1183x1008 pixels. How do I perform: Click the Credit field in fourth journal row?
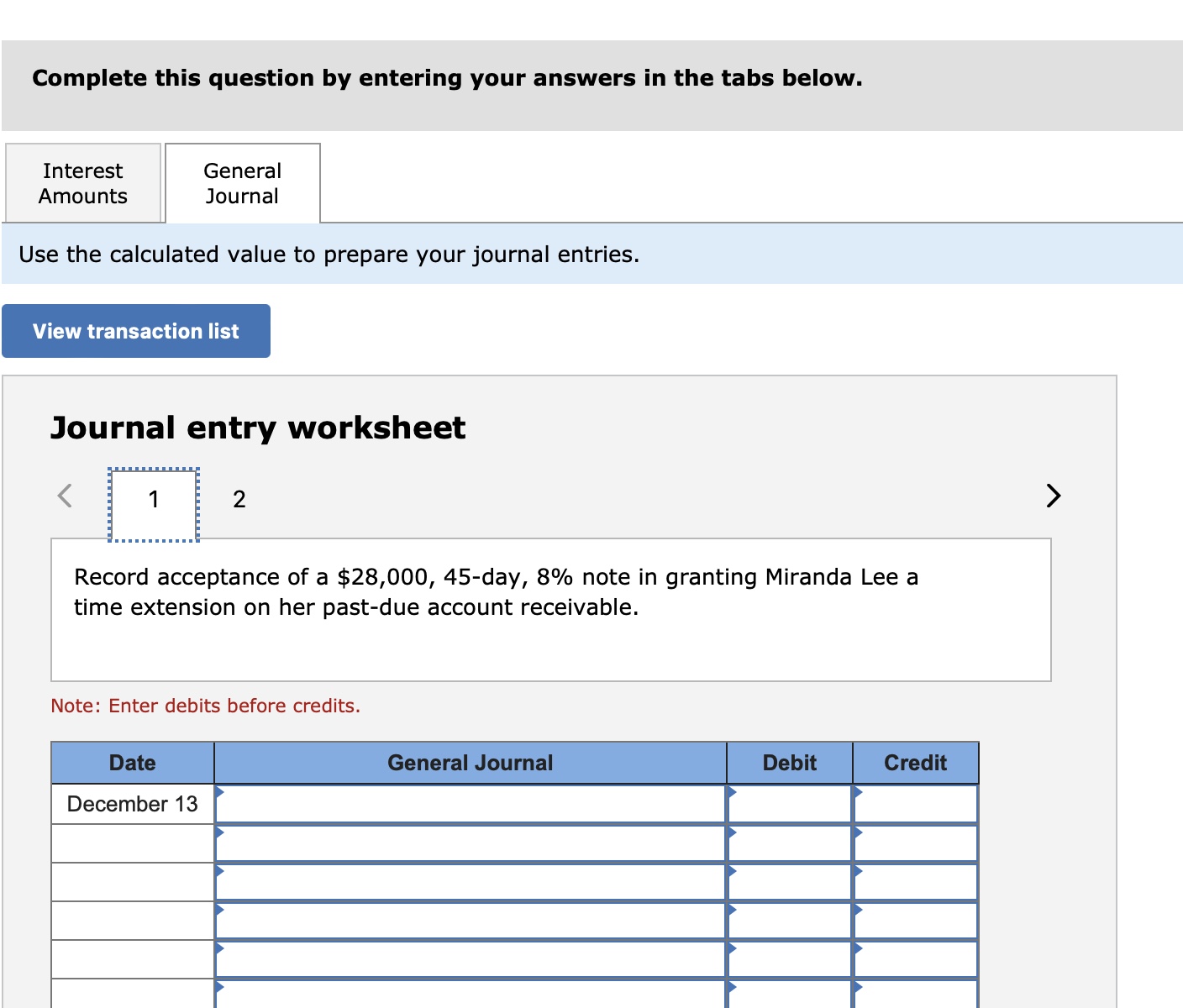click(x=916, y=920)
